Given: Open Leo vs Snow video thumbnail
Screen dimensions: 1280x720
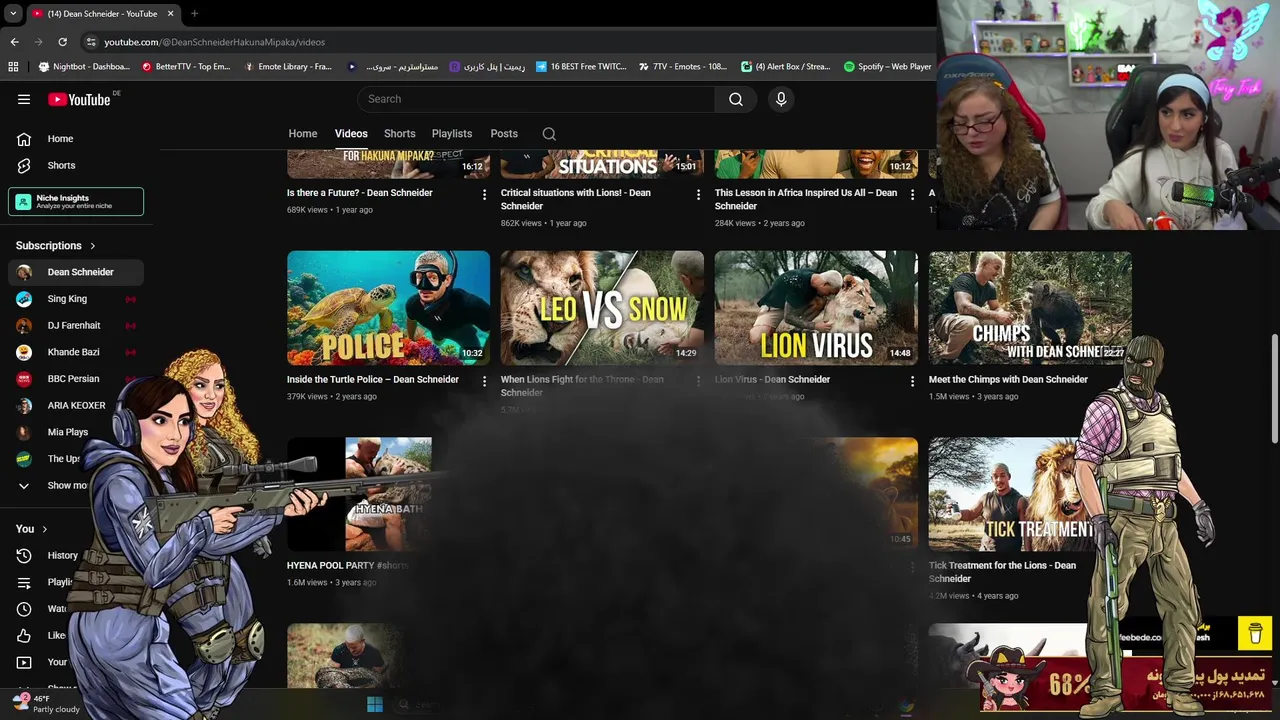Looking at the screenshot, I should point(602,308).
